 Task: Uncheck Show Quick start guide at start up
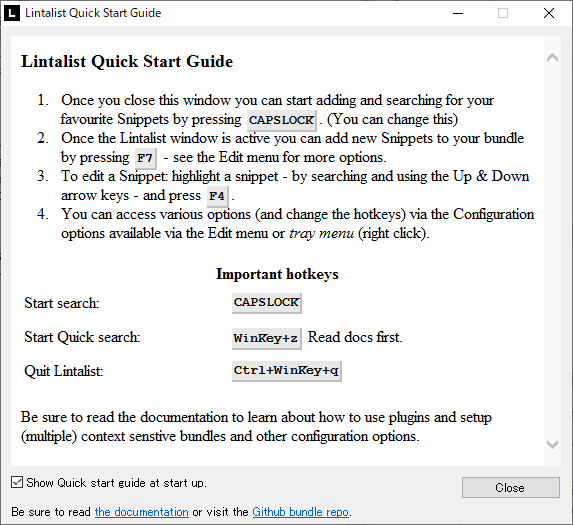tap(17, 482)
